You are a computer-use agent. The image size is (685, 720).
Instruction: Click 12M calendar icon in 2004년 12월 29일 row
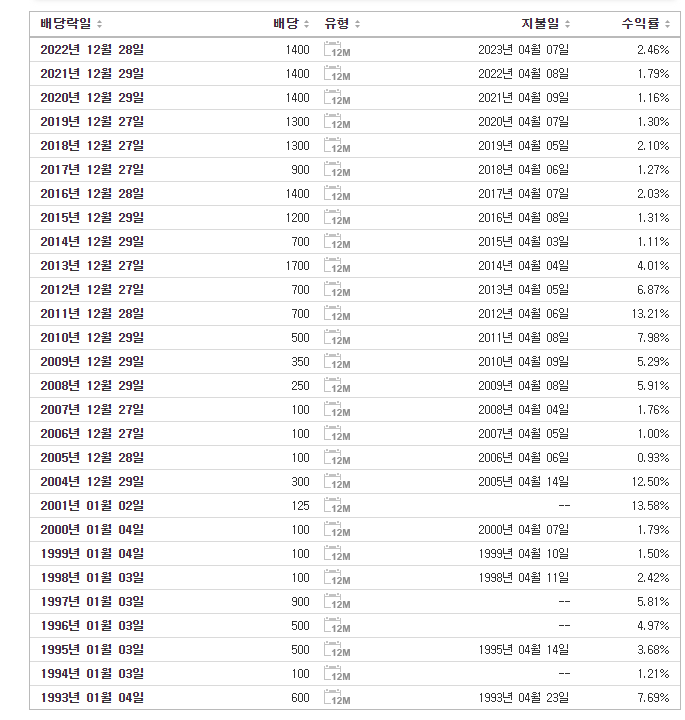click(x=337, y=482)
